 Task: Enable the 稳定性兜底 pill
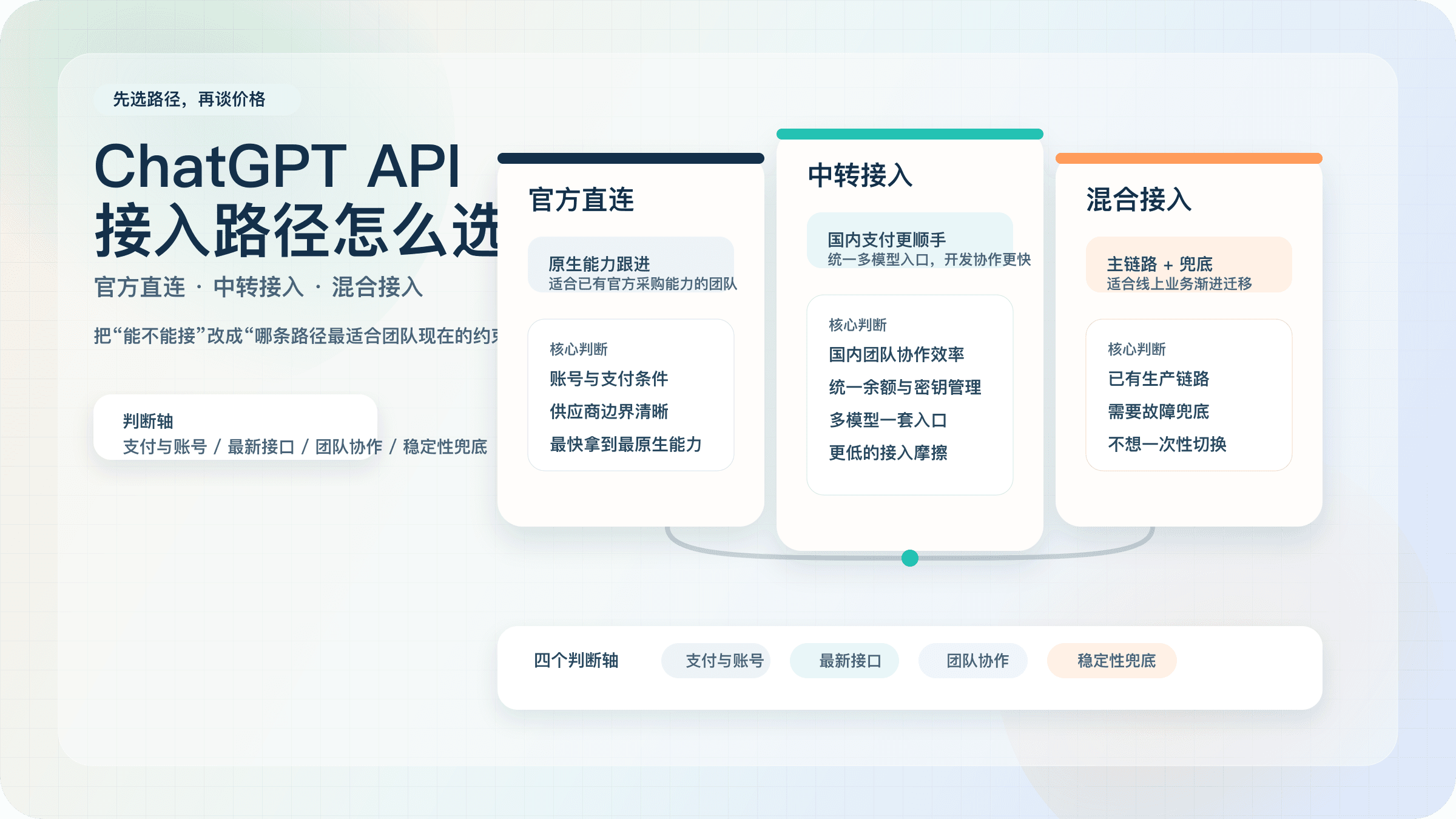coord(1111,661)
